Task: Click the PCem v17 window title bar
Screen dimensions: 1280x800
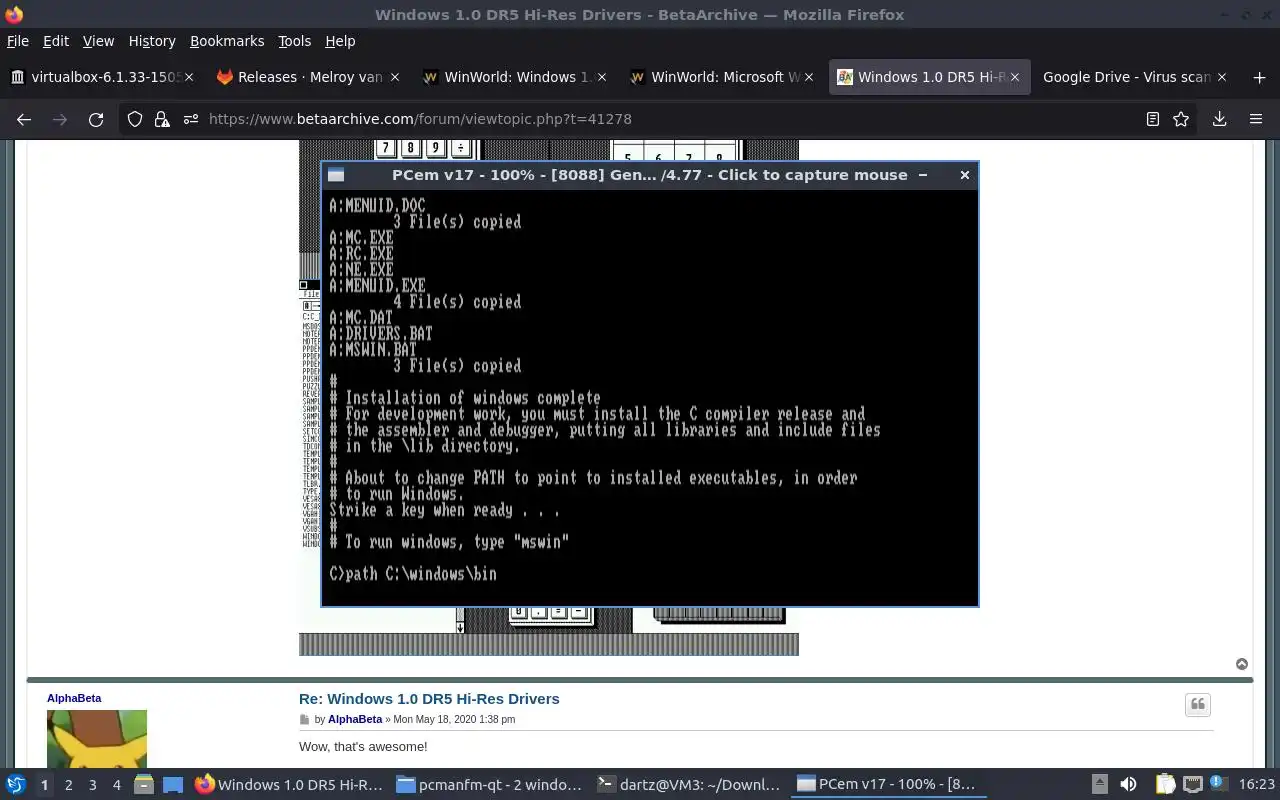Action: click(x=650, y=175)
